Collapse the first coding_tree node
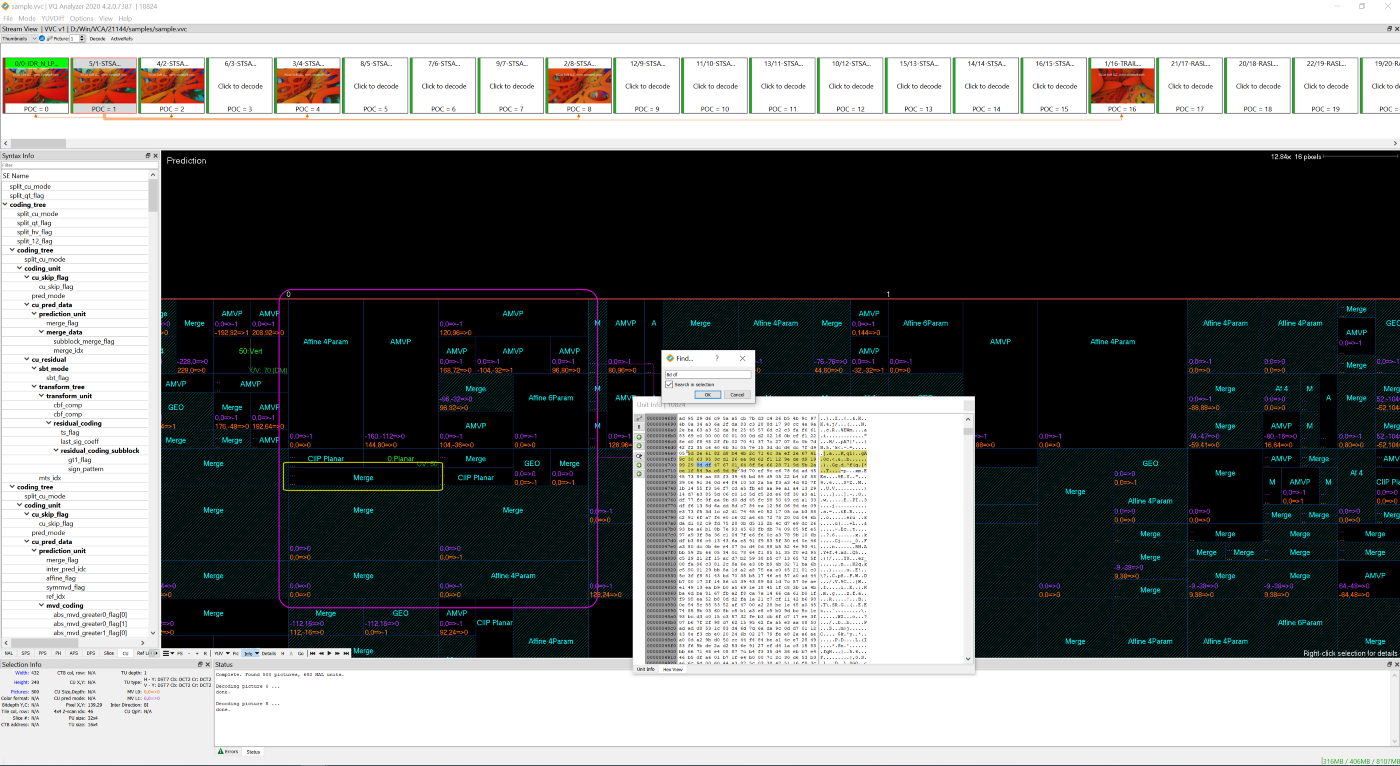This screenshot has height=766, width=1400. pos(5,205)
